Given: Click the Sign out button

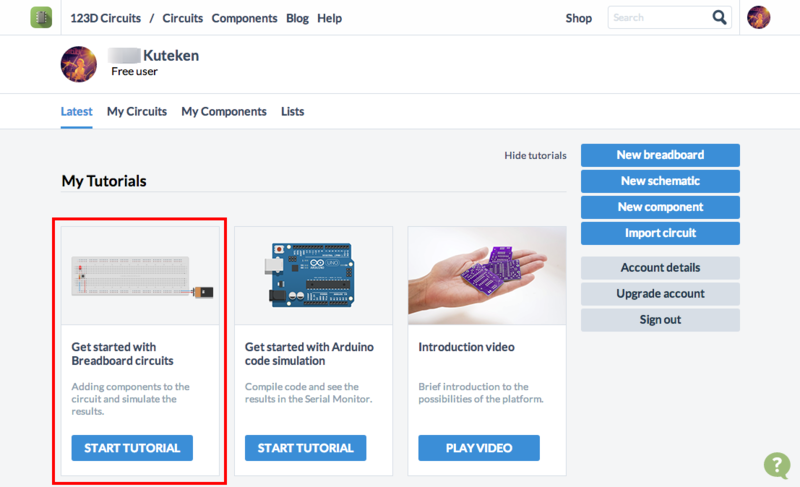Looking at the screenshot, I should [660, 320].
